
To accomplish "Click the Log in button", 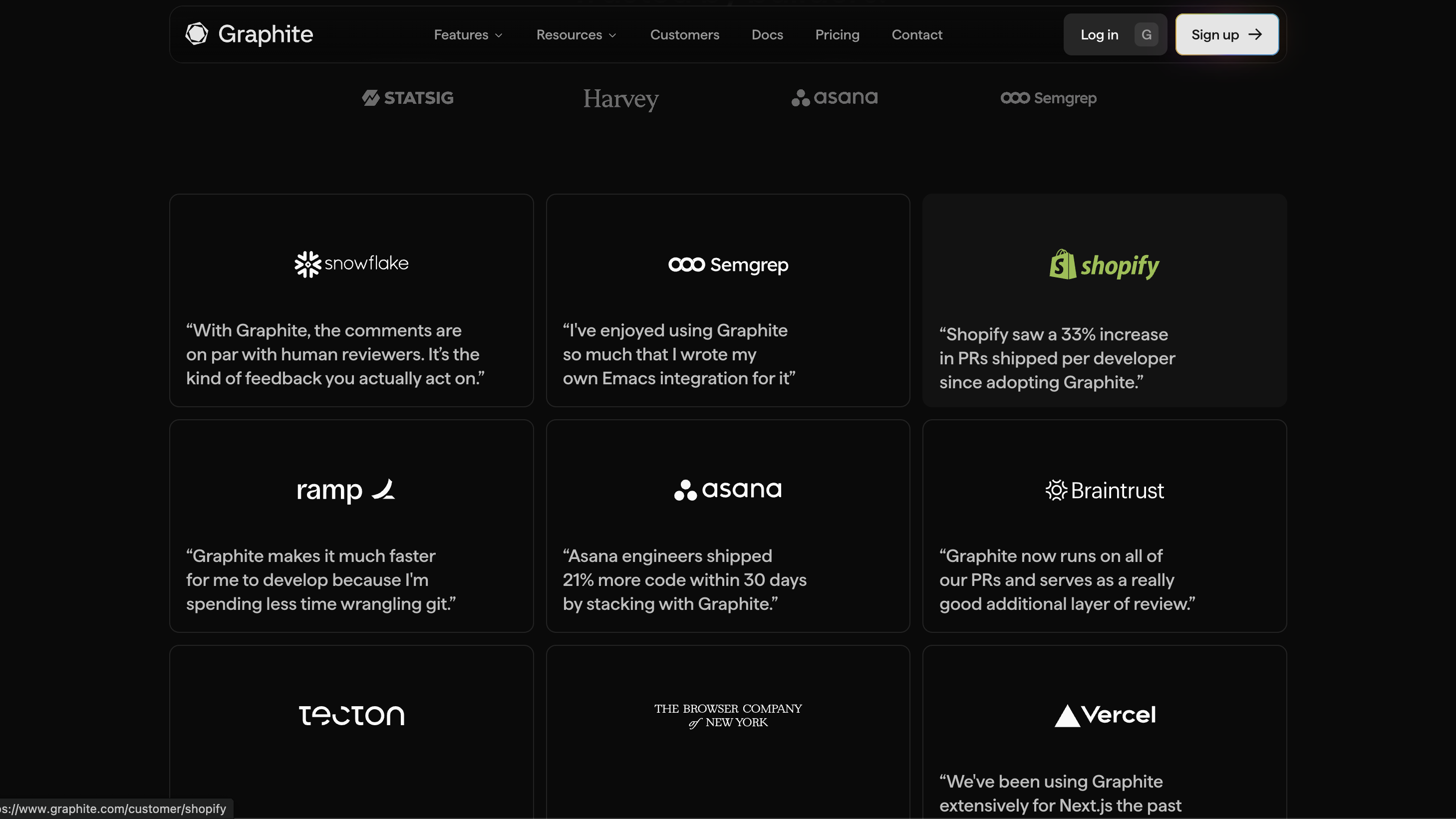I will 1115,34.
